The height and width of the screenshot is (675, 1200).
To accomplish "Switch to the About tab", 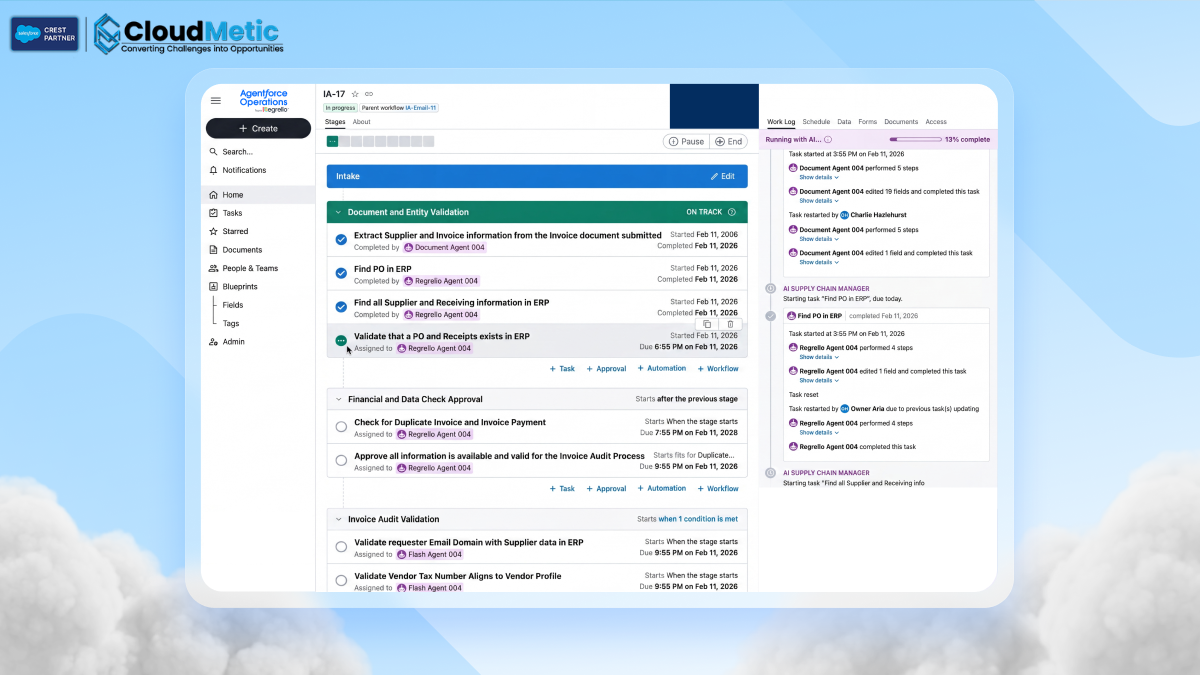I will click(x=361, y=122).
